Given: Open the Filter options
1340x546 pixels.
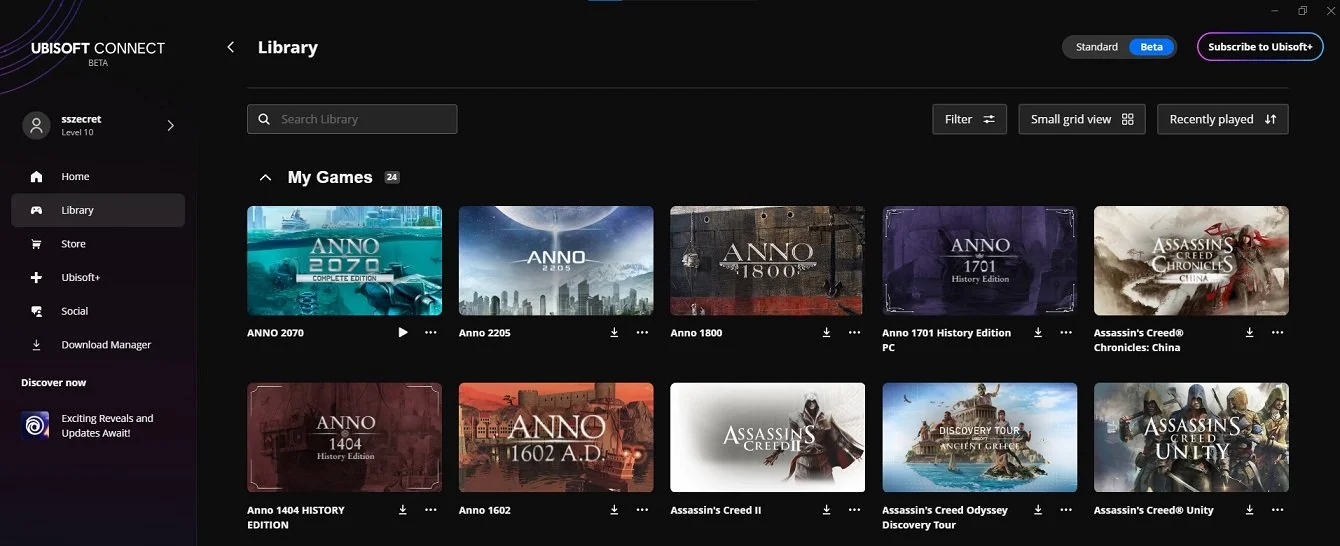Looking at the screenshot, I should click(970, 119).
